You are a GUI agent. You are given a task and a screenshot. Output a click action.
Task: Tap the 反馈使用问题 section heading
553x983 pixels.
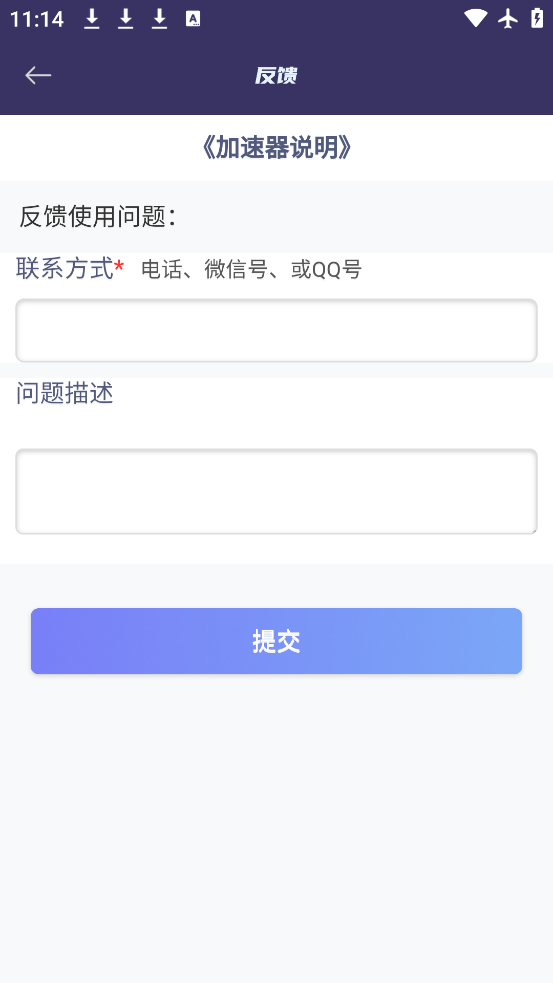click(97, 217)
